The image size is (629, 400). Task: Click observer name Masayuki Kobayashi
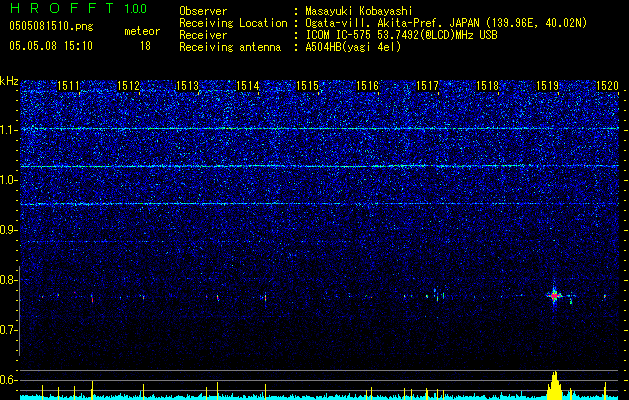[358, 11]
